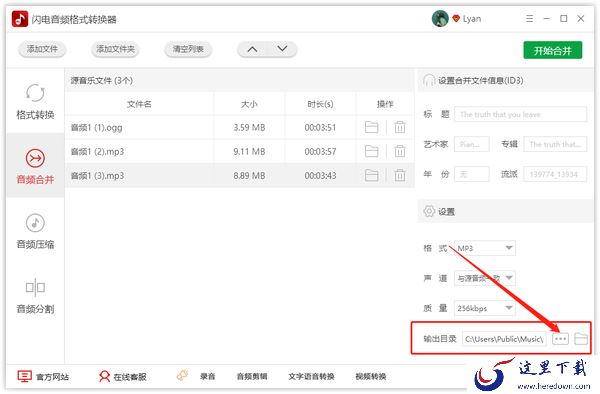The image size is (600, 394).
Task: Click the 时长(s) column header
Action: coord(320,104)
